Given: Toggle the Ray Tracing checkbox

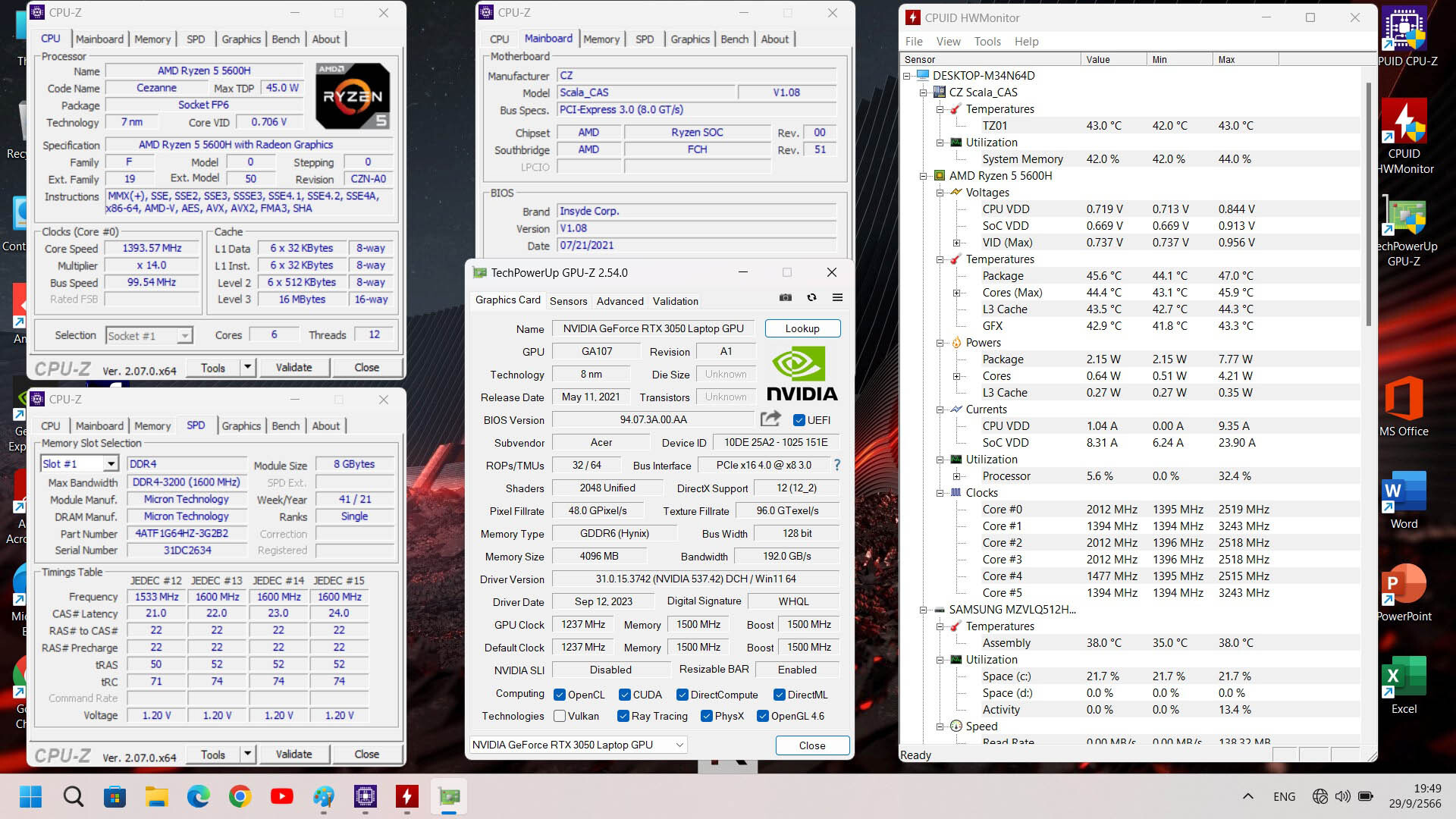Looking at the screenshot, I should (x=623, y=716).
